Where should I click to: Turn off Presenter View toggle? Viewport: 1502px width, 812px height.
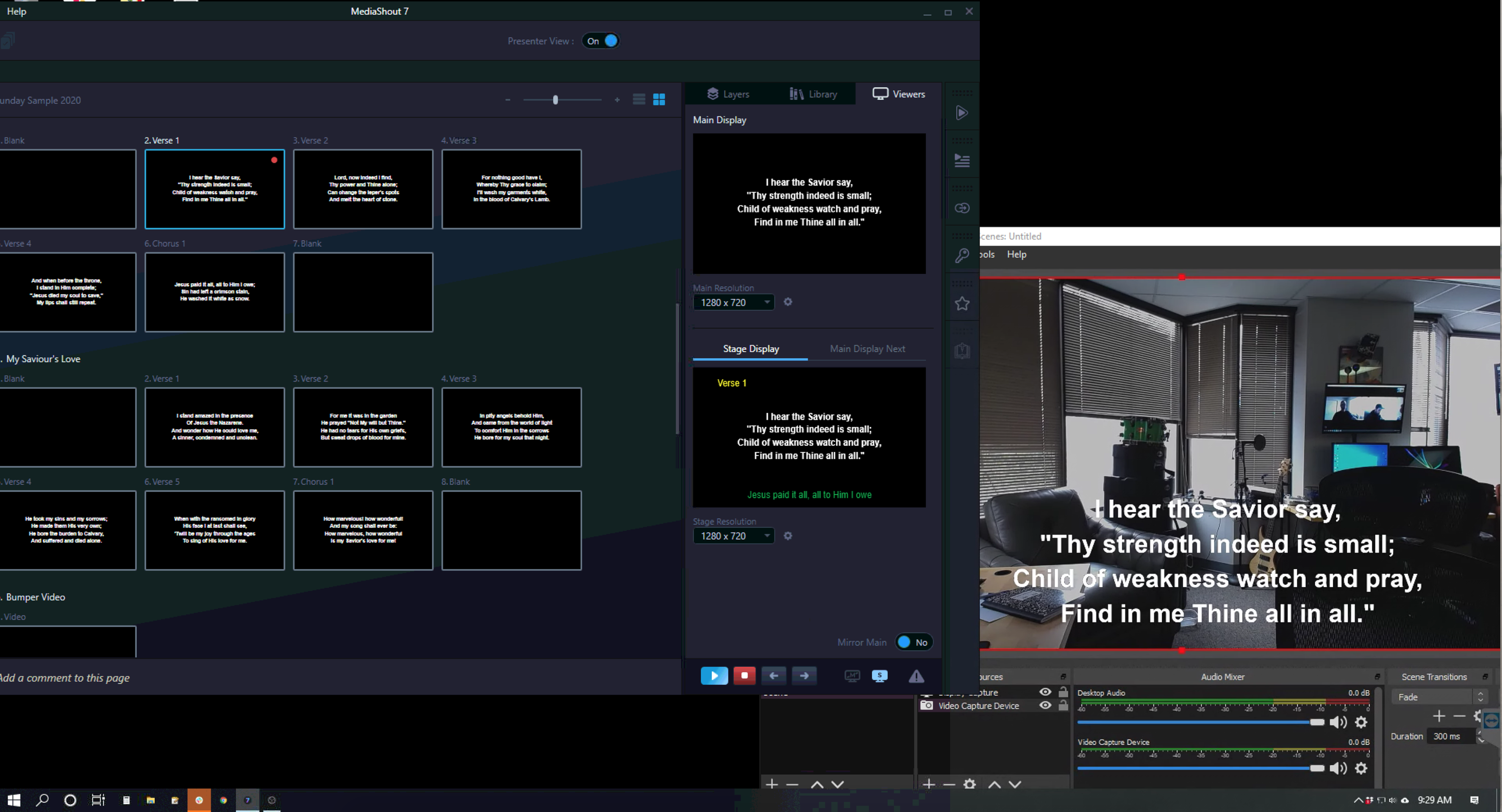tap(601, 41)
